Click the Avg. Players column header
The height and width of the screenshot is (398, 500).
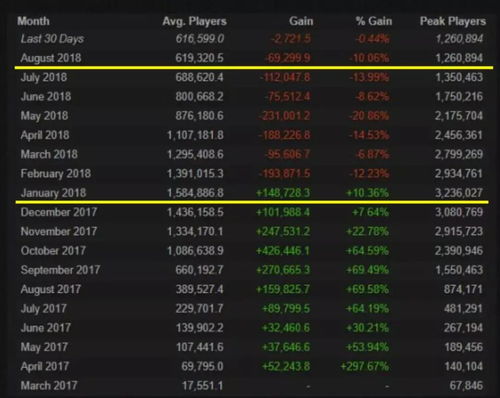coord(194,21)
